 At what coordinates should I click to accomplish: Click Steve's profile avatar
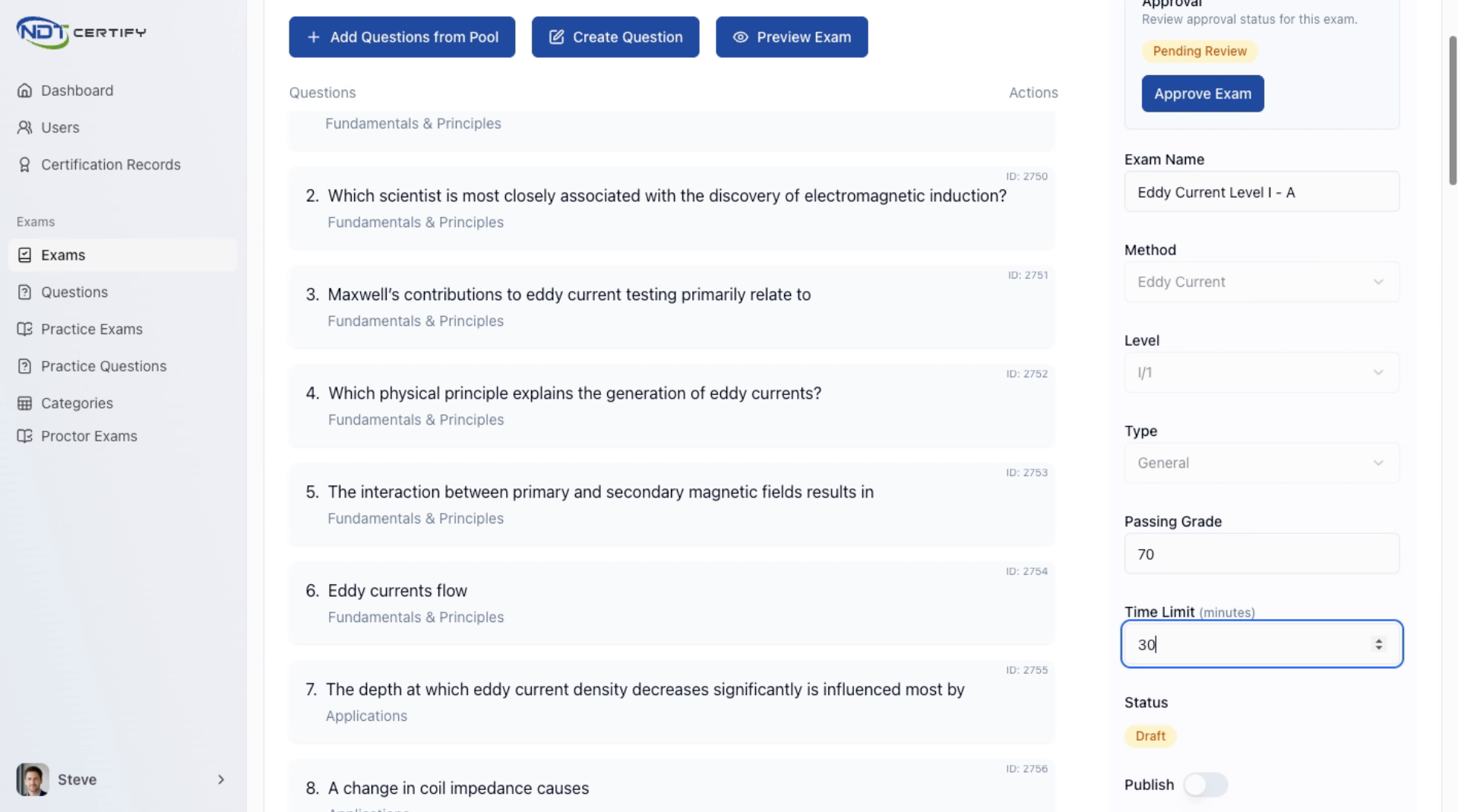pos(33,779)
